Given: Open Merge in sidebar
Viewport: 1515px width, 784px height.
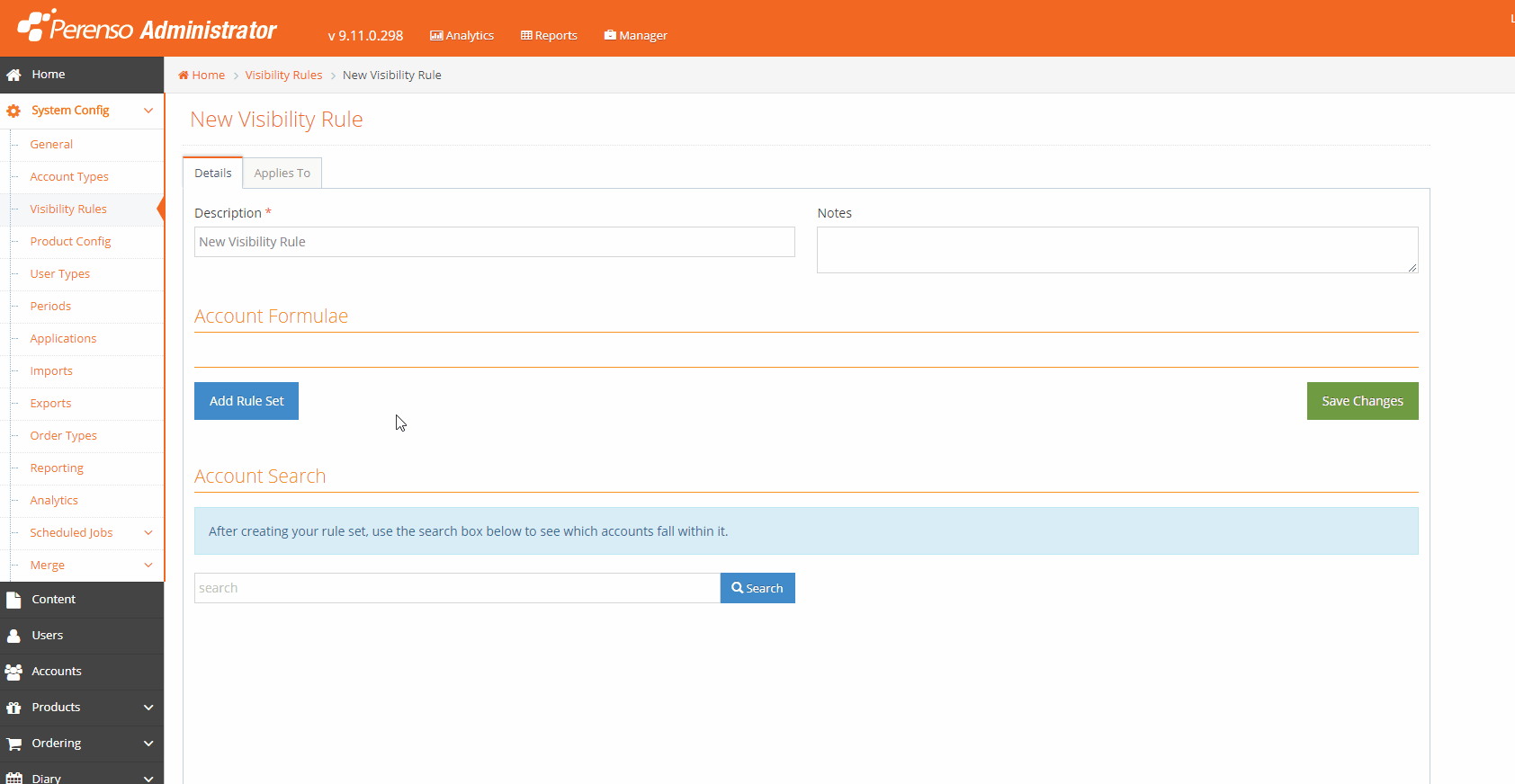Looking at the screenshot, I should [47, 566].
